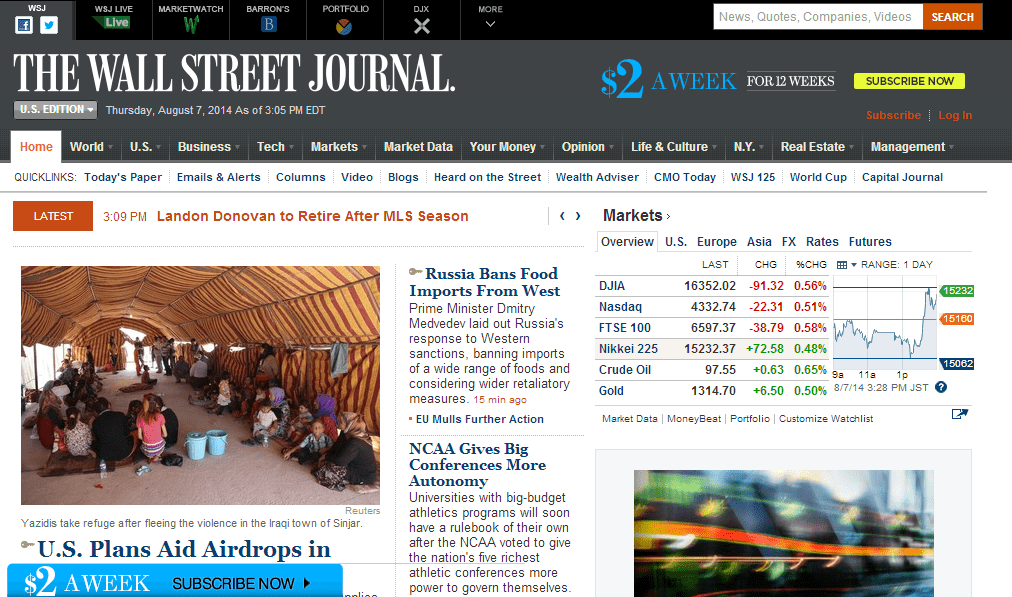Open MoneyBeat link under markets table

pos(694,418)
